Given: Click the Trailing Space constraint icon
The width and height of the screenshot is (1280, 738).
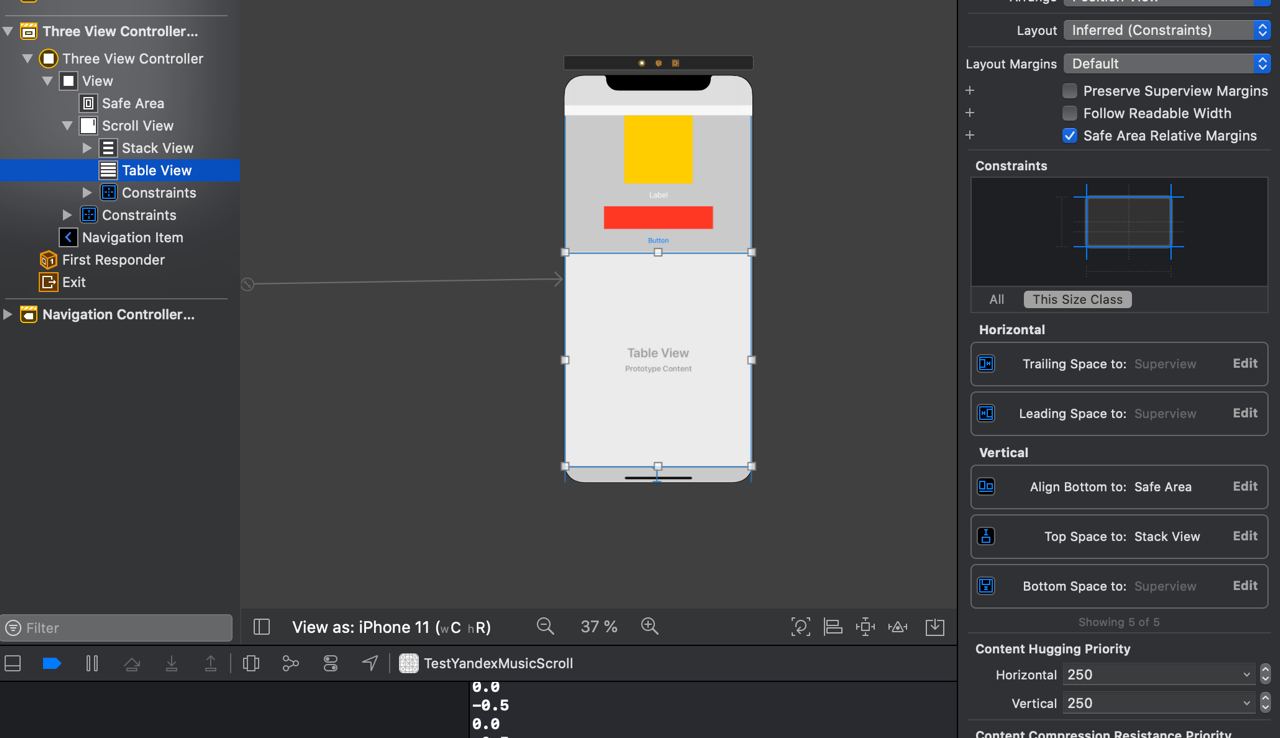Looking at the screenshot, I should click(x=986, y=364).
